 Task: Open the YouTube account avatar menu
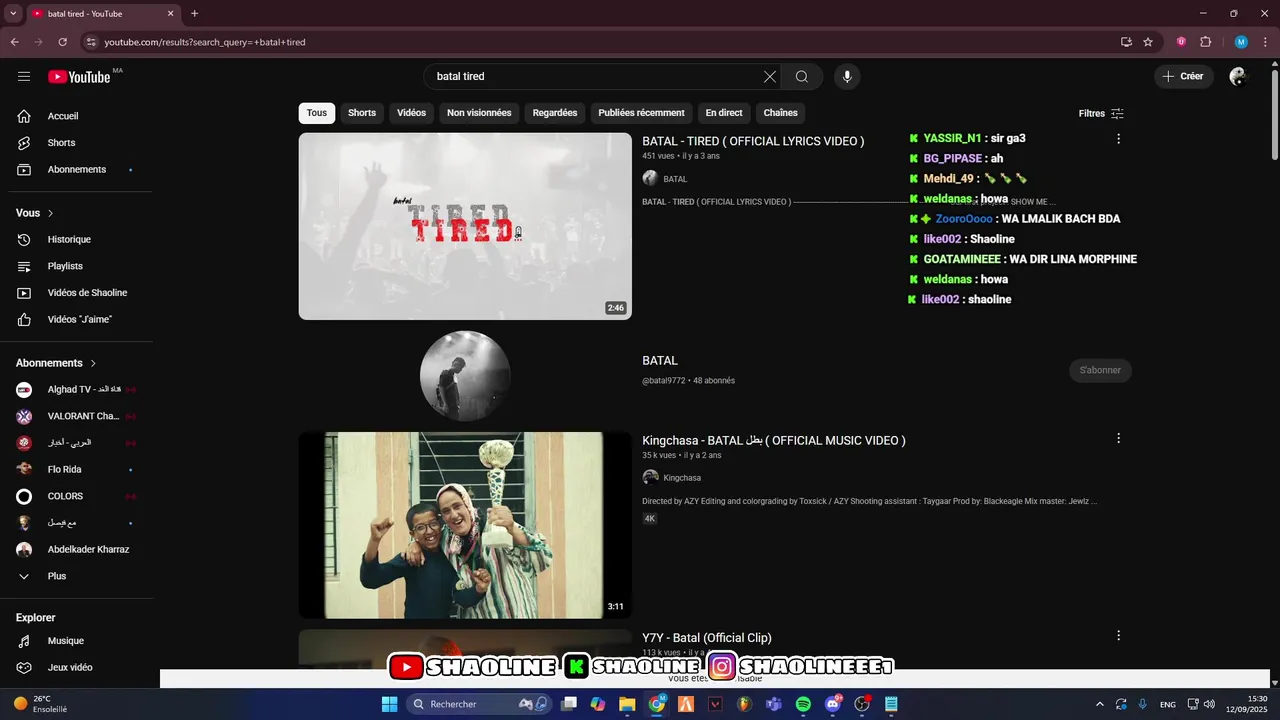click(1238, 77)
